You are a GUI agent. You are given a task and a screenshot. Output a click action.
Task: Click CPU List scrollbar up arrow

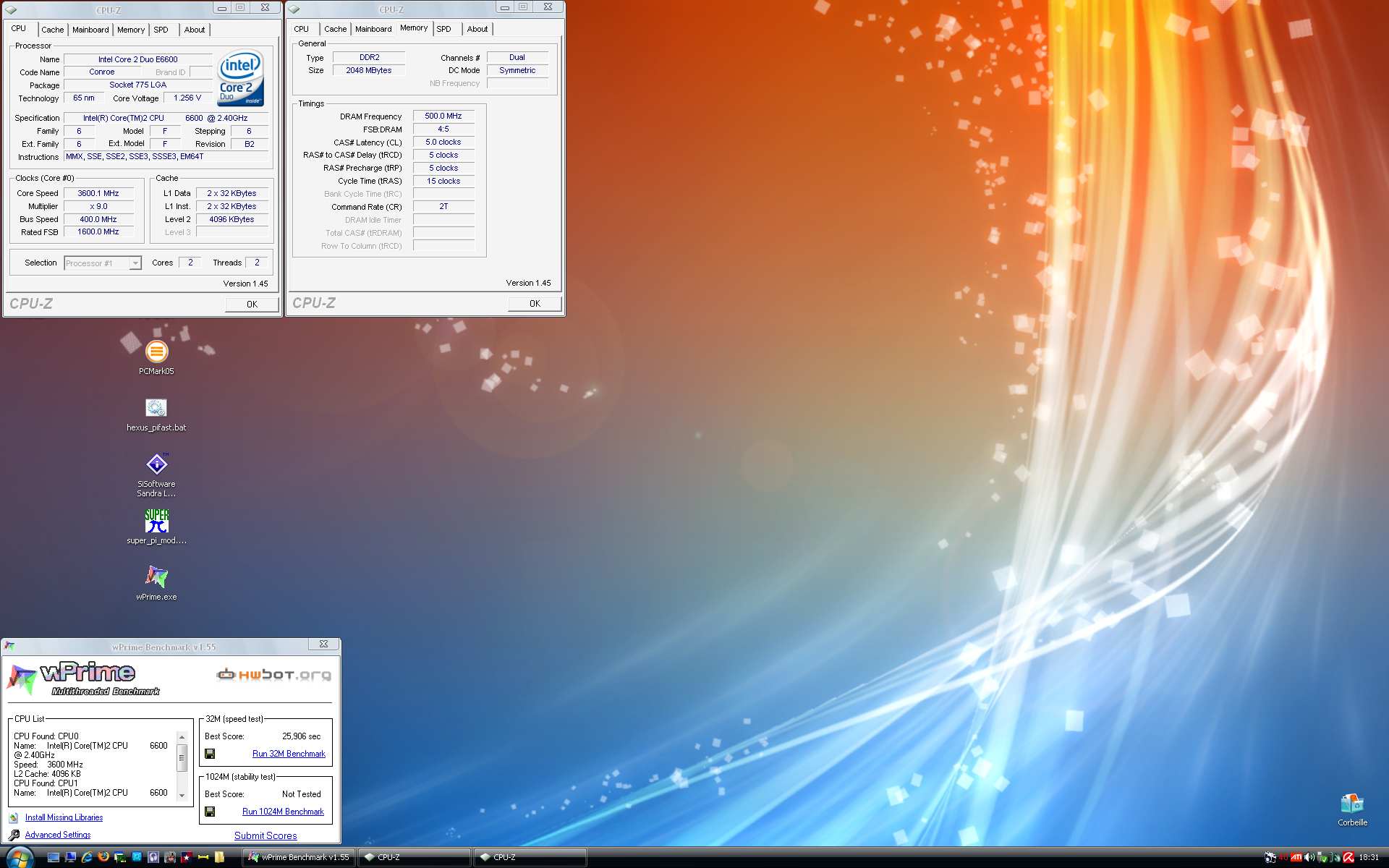[x=182, y=737]
